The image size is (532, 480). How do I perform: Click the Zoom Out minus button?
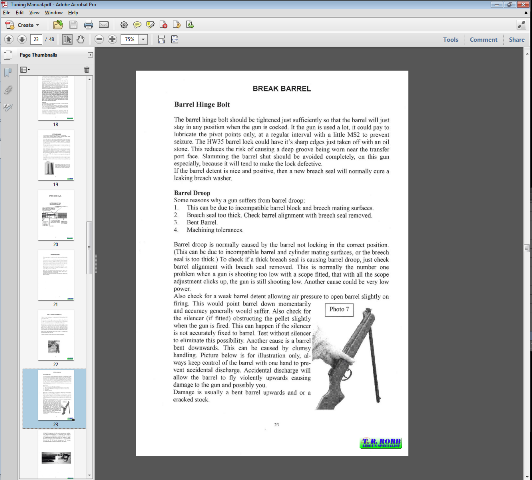point(99,39)
